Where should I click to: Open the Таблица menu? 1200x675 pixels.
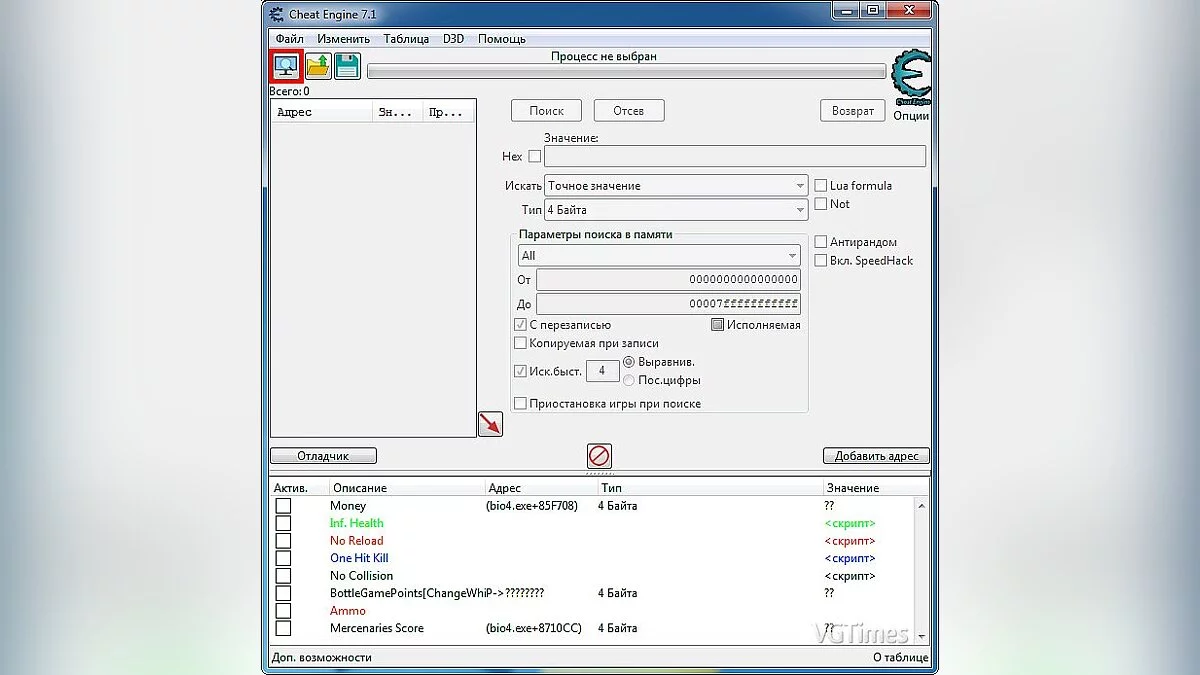pyautogui.click(x=406, y=39)
